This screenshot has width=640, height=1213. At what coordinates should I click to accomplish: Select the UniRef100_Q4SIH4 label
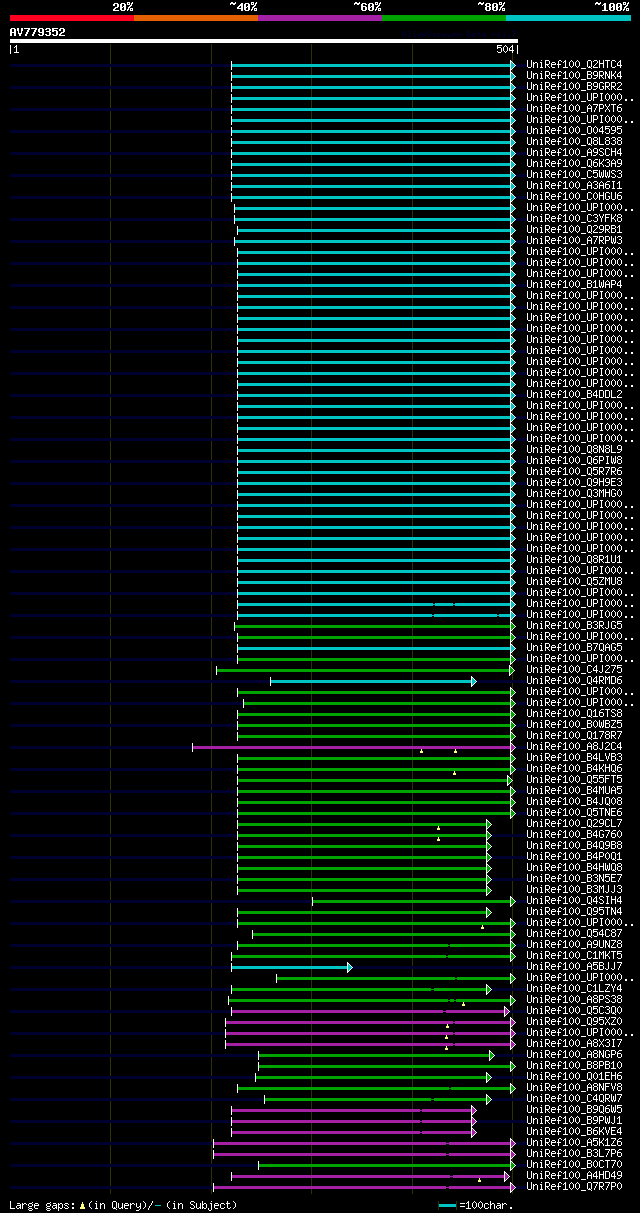pos(574,900)
